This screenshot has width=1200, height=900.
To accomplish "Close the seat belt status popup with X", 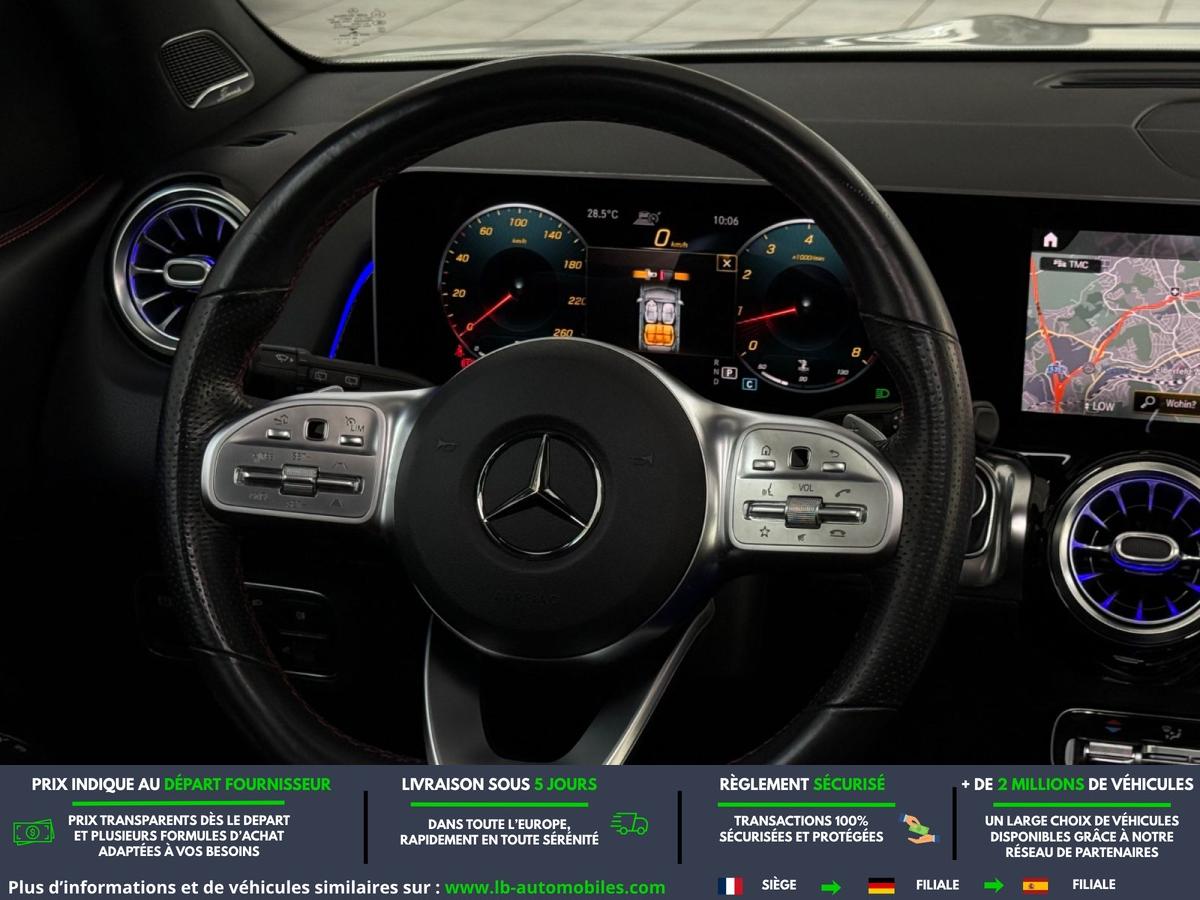I will (x=727, y=264).
